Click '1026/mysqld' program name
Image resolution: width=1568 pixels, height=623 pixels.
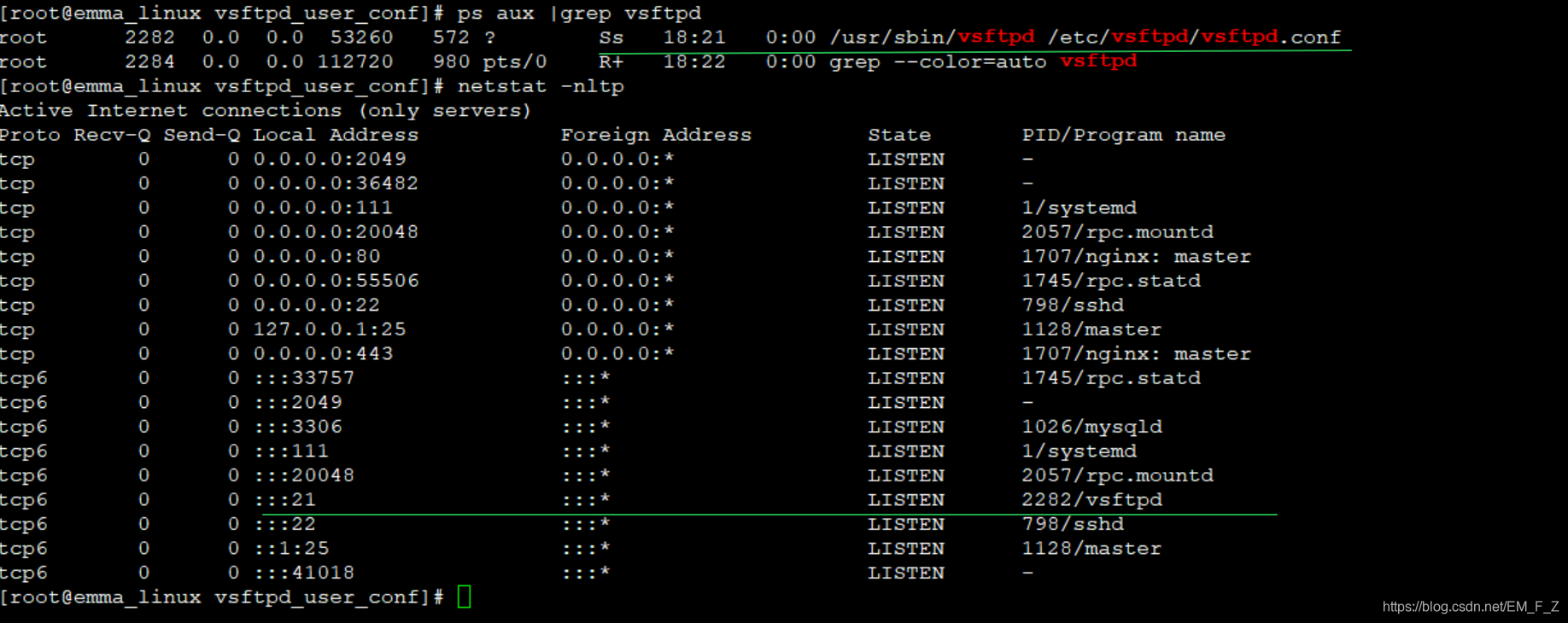click(1091, 427)
